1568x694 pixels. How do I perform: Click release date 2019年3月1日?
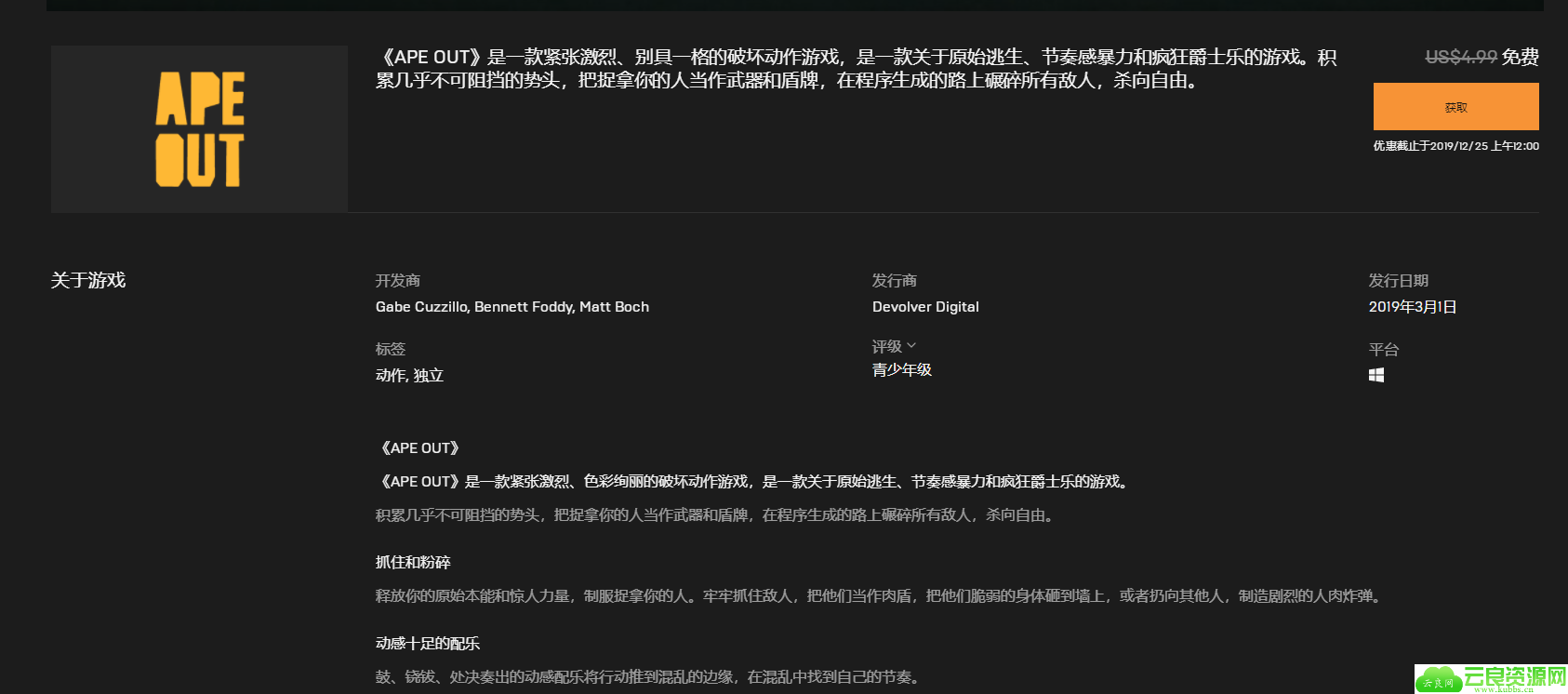coord(1413,307)
